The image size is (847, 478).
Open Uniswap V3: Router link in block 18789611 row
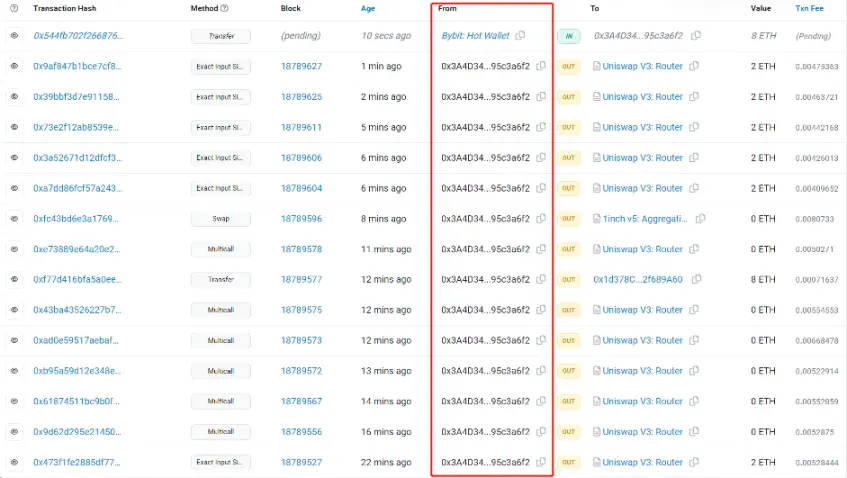(x=643, y=127)
